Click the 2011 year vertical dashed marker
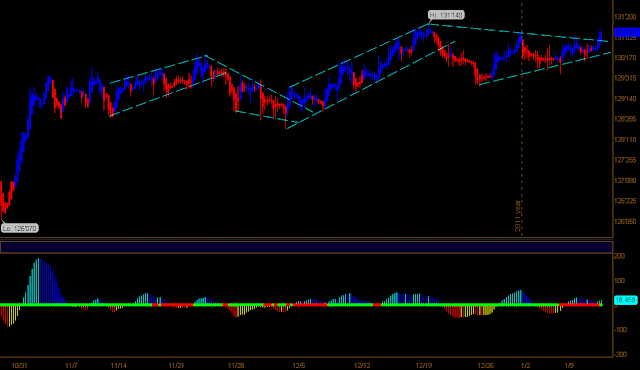640x370 pixels. [x=521, y=118]
